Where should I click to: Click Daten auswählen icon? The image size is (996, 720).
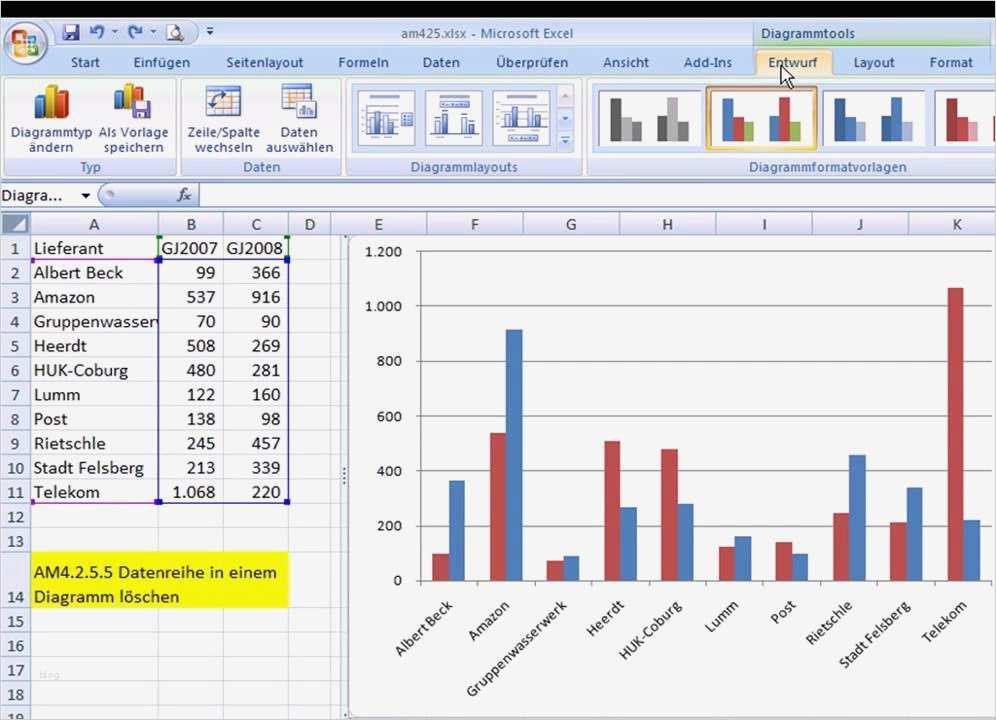point(299,102)
